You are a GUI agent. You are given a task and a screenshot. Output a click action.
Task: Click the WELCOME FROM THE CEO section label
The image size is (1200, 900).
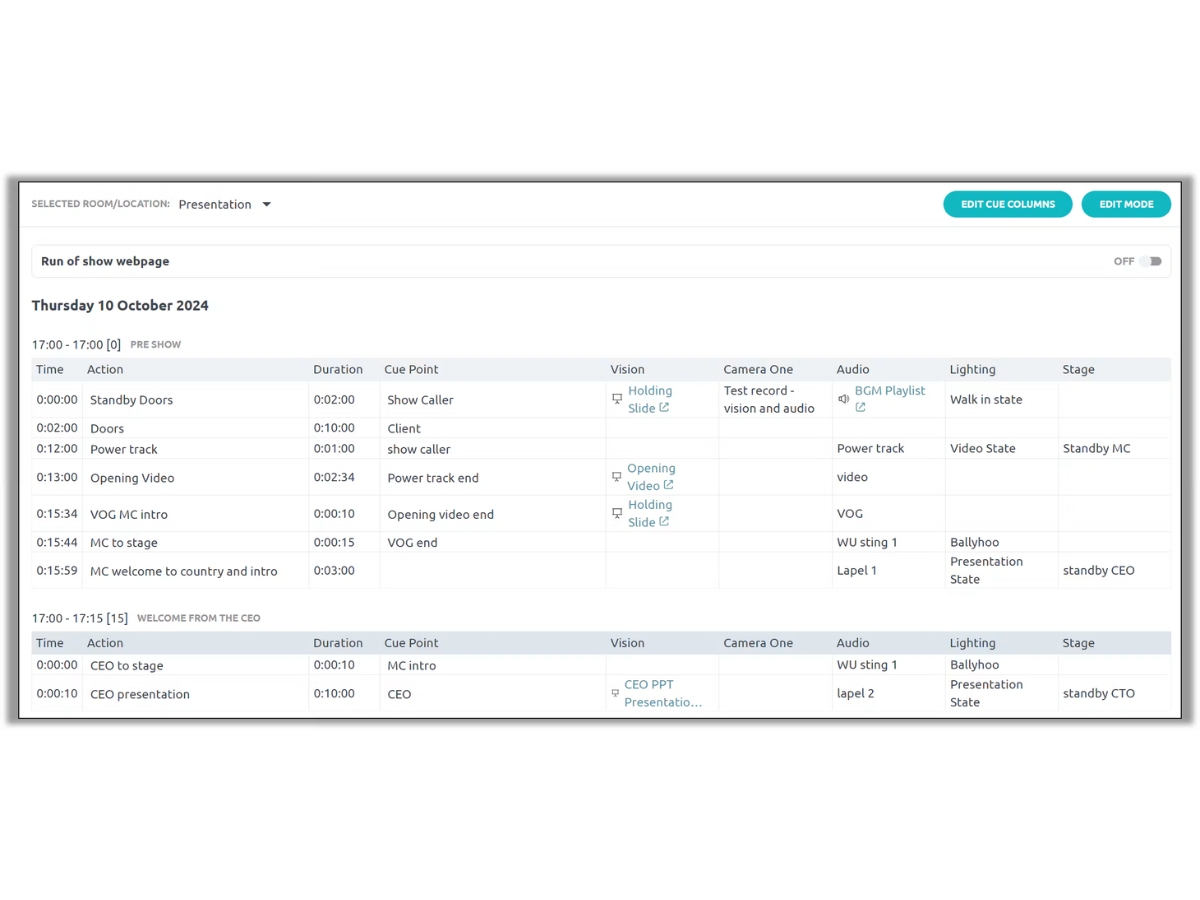click(x=199, y=618)
